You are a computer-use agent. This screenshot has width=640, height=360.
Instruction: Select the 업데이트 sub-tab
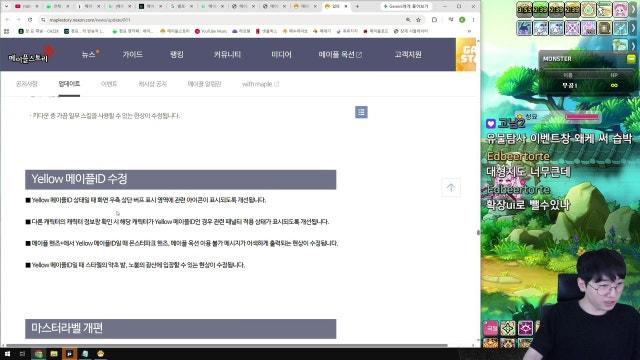[x=69, y=84]
